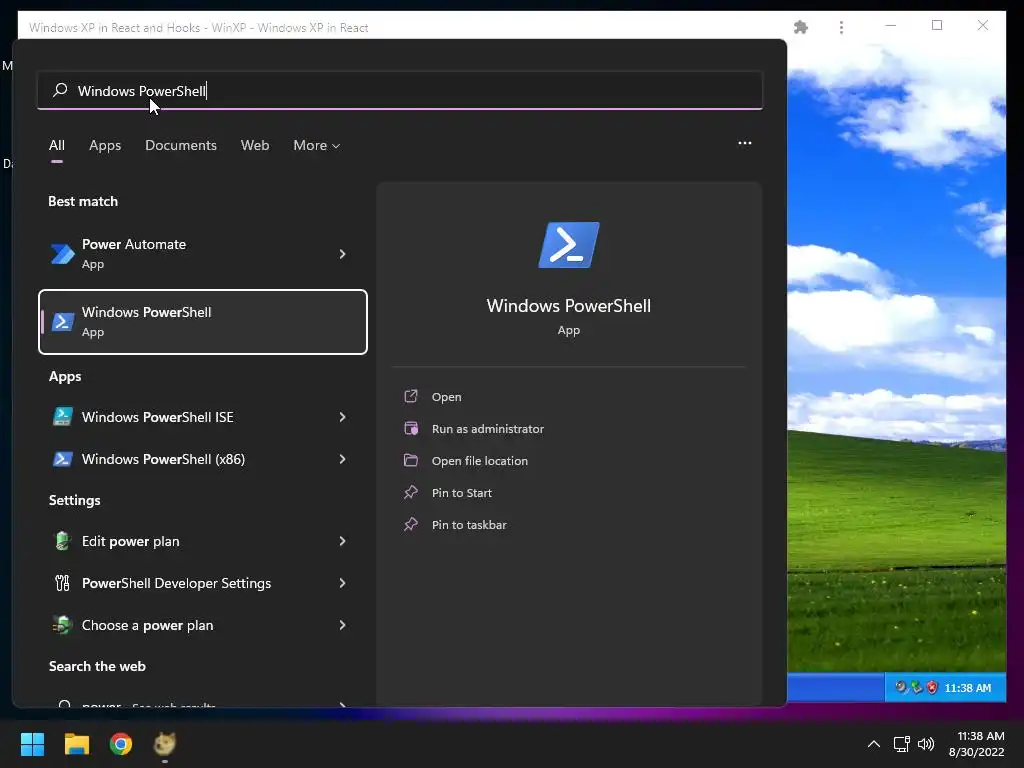Choose Open file location
Screen dimensions: 1024x768
[x=480, y=460]
